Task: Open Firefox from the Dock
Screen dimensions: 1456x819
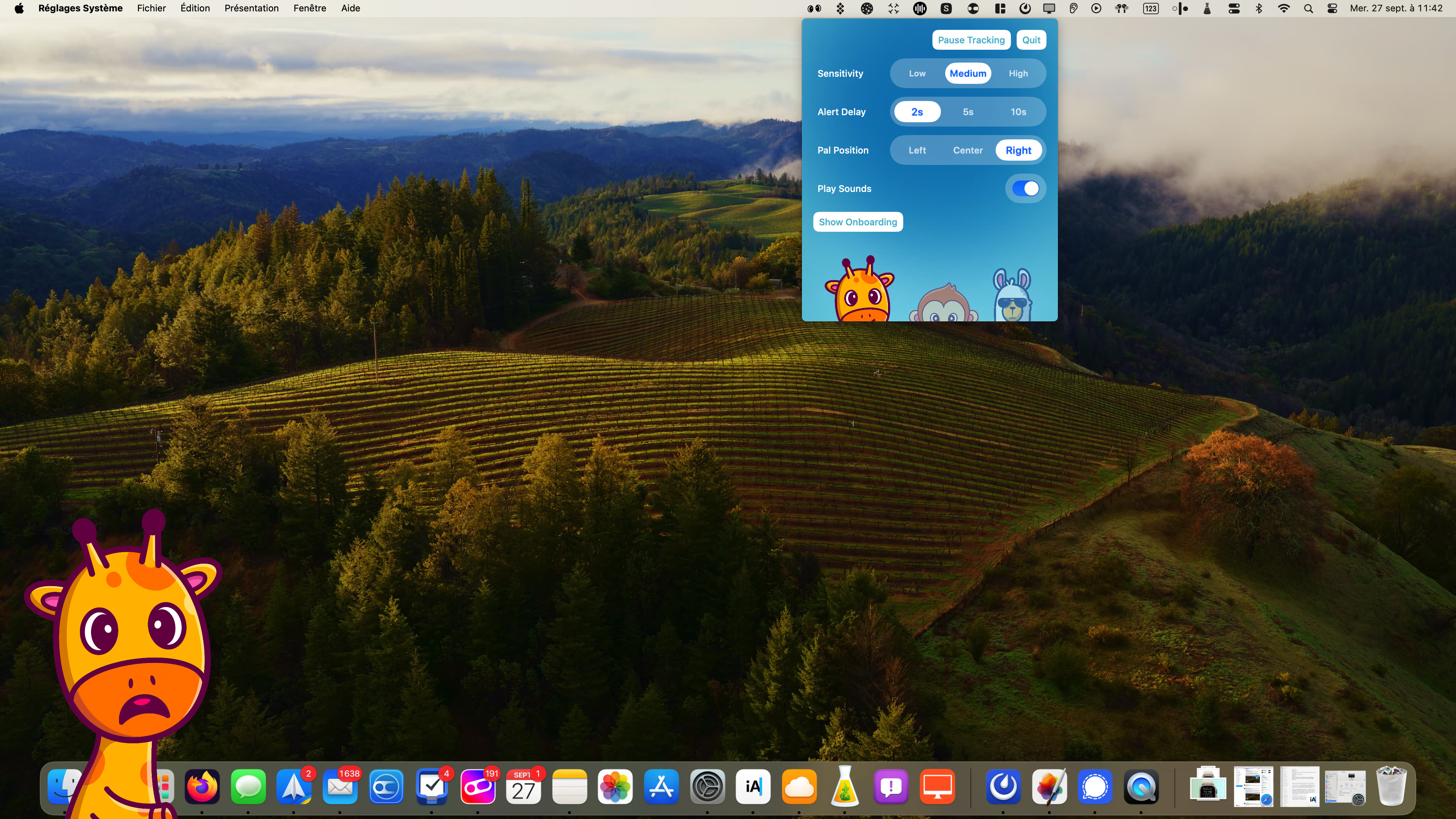Action: [x=202, y=786]
